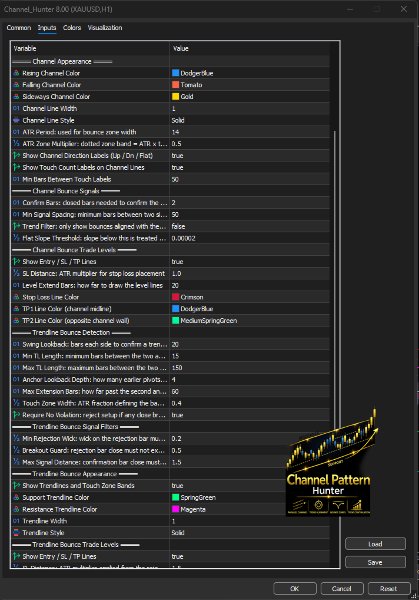Click the Tomato swatch for Falling Channel Color

[176, 85]
